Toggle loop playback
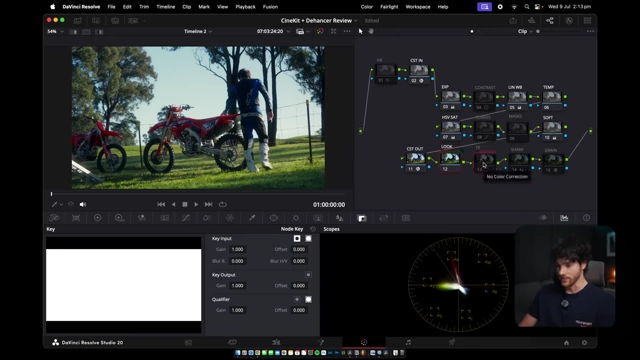The image size is (640, 360). 222,204
